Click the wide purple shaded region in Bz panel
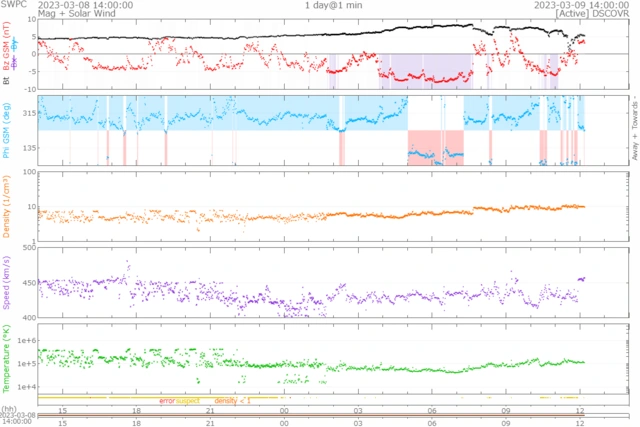 point(425,72)
